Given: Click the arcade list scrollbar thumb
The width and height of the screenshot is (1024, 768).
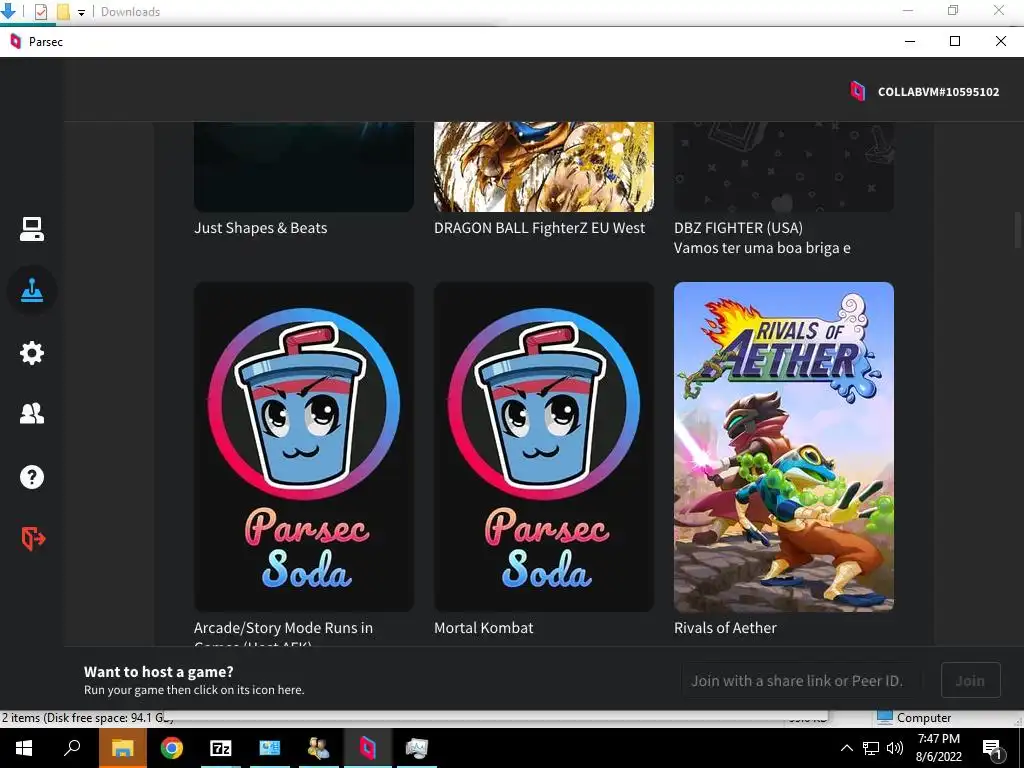Looking at the screenshot, I should coord(1017,230).
